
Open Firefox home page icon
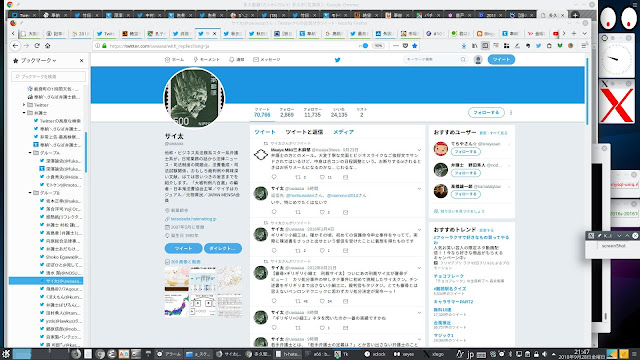(x=47, y=46)
